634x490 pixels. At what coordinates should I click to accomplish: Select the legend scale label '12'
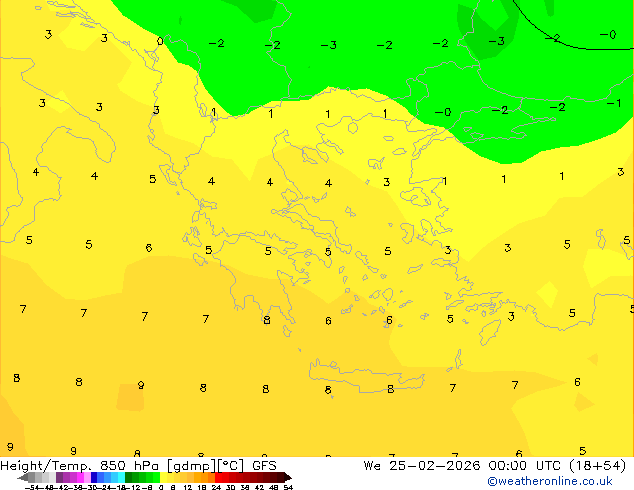pyautogui.click(x=187, y=488)
